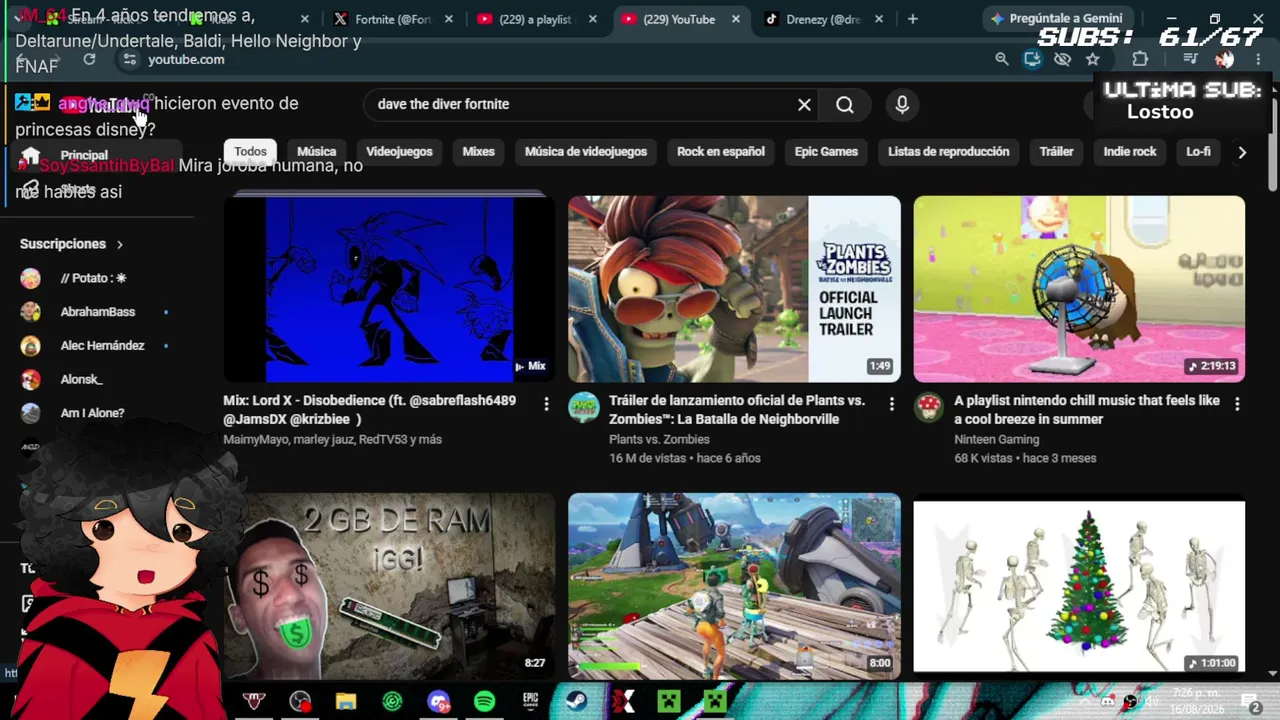Open the Ninteen Gaming channel avatar
Image resolution: width=1280 pixels, height=720 pixels.
[929, 408]
